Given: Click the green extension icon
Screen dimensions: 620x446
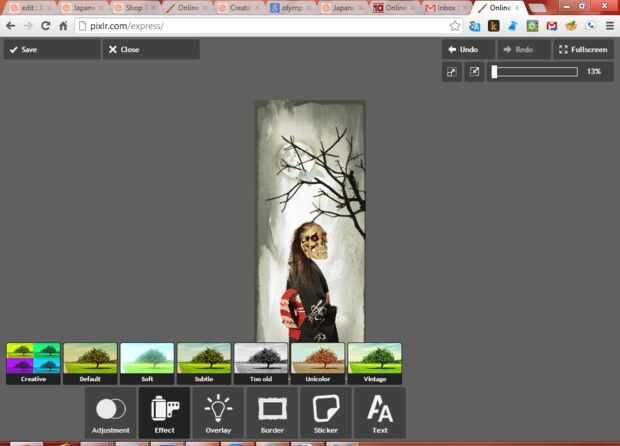Looking at the screenshot, I should 532,26.
